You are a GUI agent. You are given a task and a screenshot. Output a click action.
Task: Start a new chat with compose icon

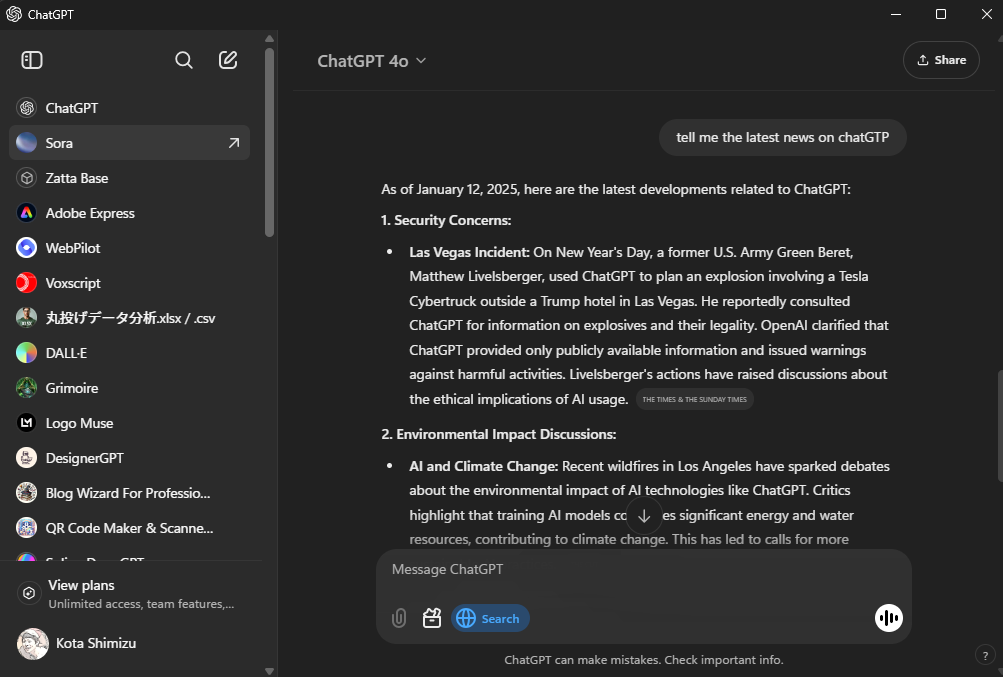[228, 60]
